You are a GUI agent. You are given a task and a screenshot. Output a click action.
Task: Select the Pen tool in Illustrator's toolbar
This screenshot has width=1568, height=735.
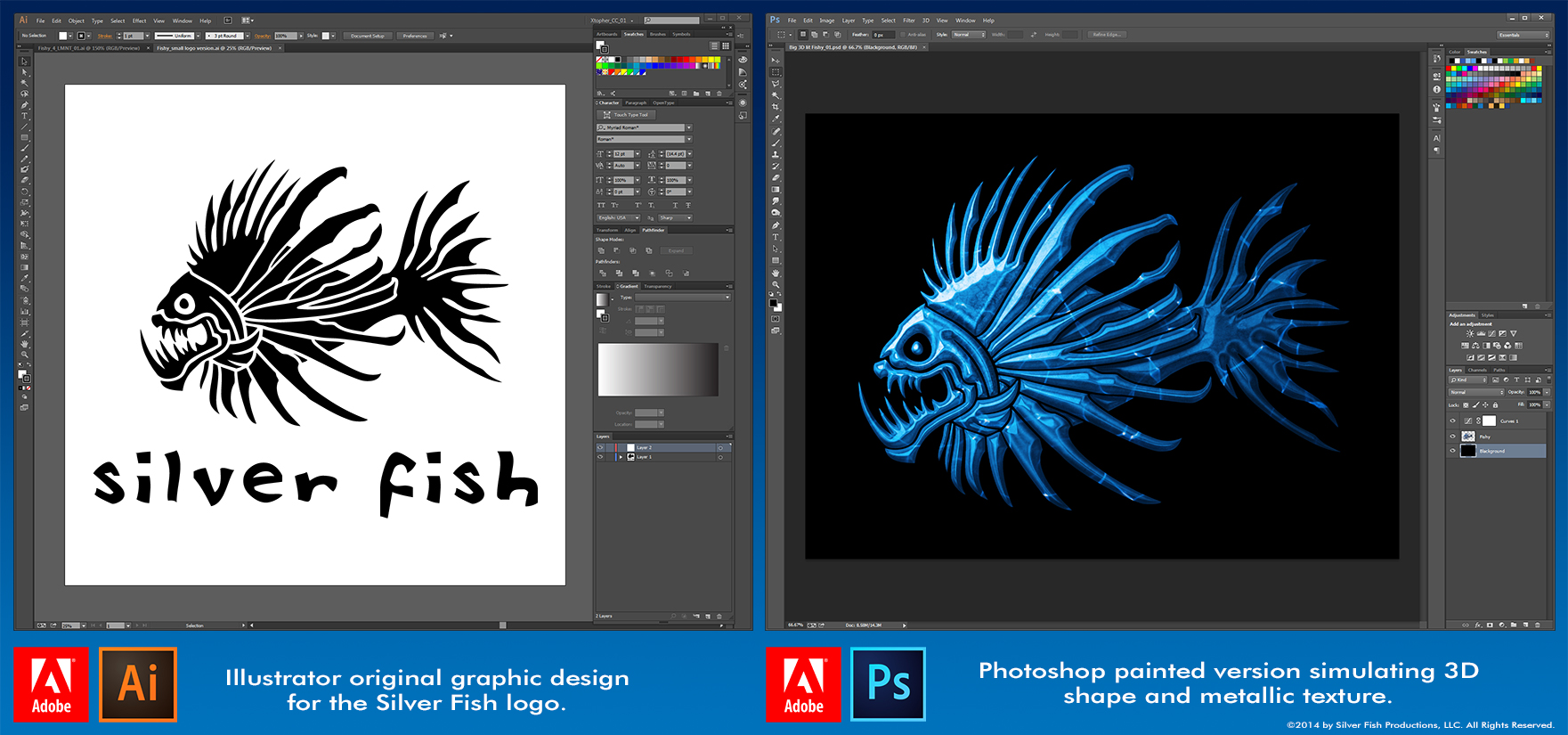point(24,105)
